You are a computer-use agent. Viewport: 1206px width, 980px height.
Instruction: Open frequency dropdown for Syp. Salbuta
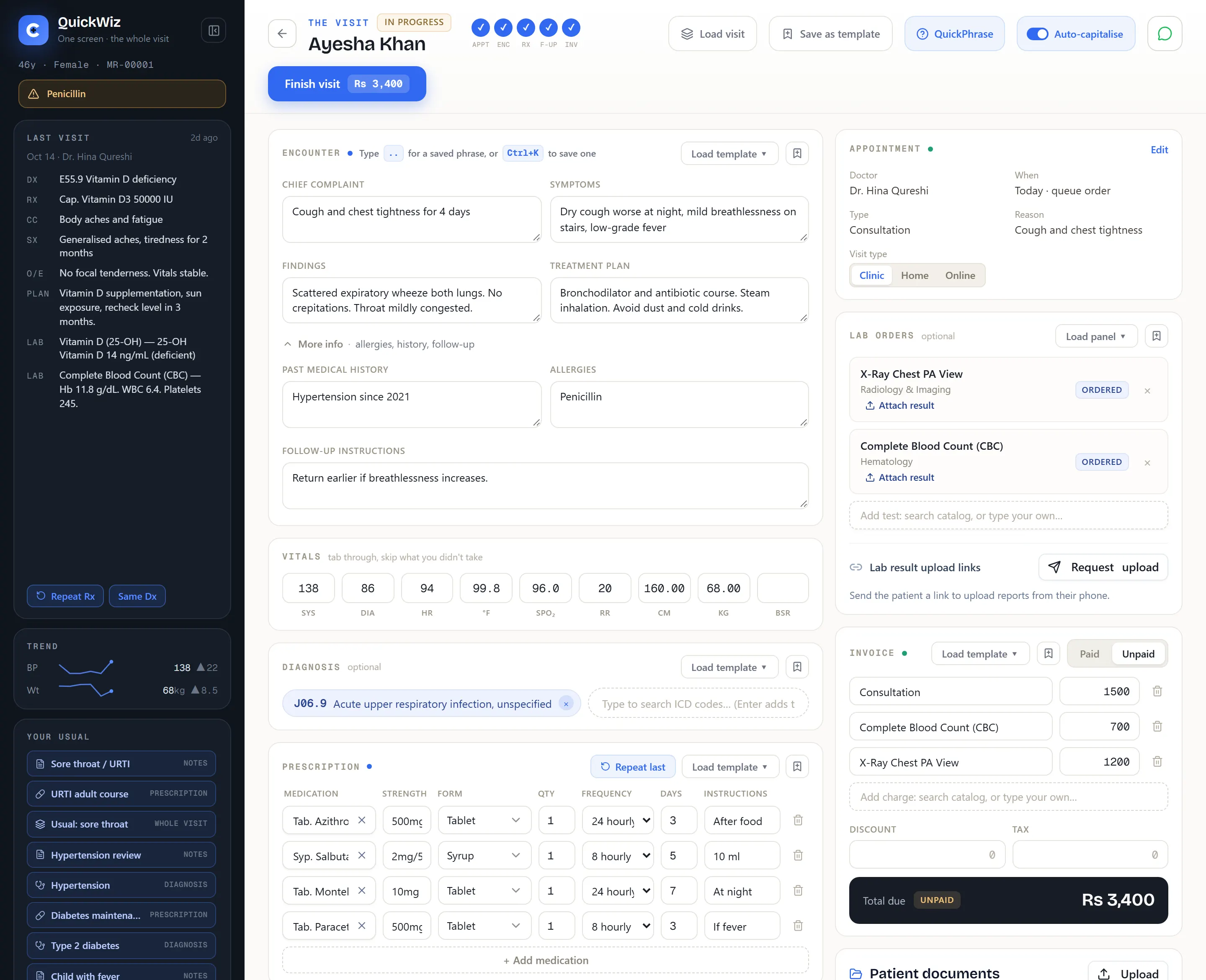coord(617,855)
